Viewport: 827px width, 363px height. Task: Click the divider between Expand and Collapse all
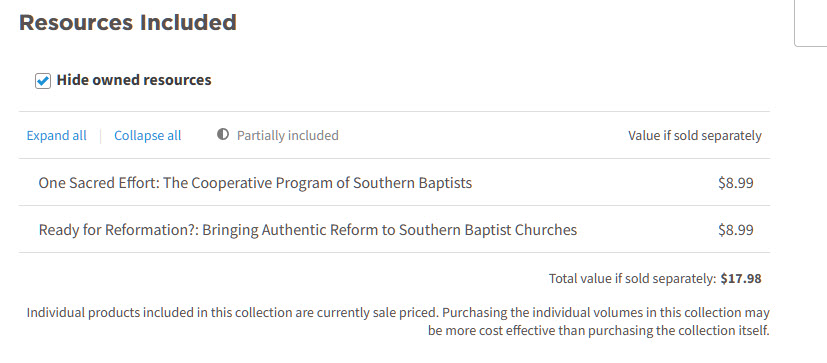pyautogui.click(x=100, y=136)
